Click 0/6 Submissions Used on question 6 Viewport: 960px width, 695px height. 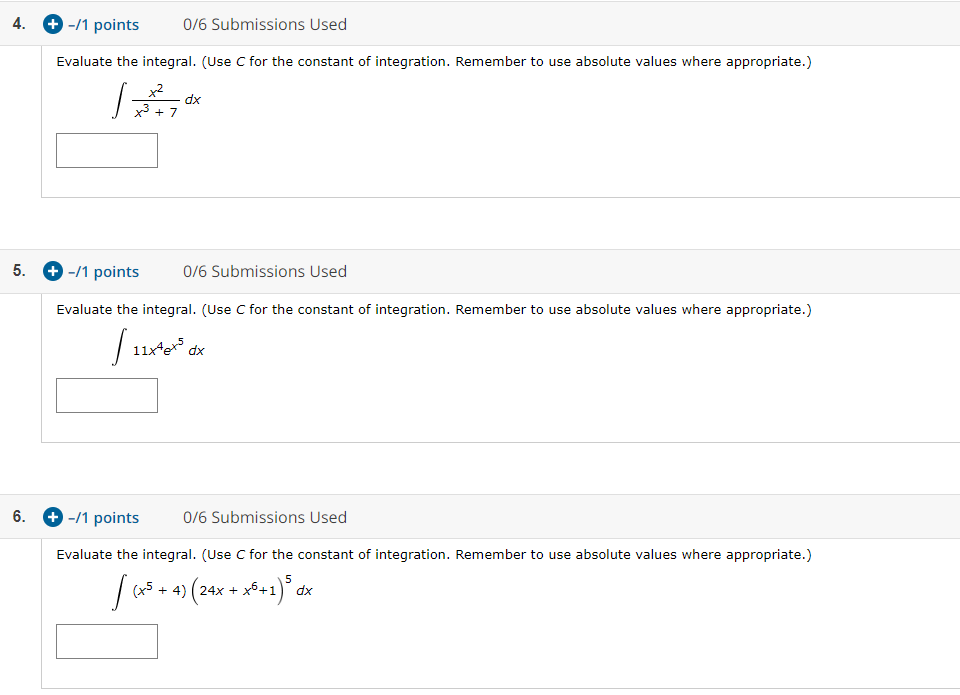coord(264,517)
